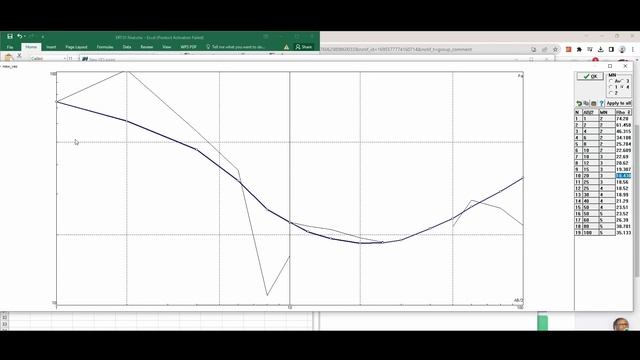The width and height of the screenshot is (640, 360).
Task: Open the WPS PDF tab in Excel
Action: tap(188, 47)
